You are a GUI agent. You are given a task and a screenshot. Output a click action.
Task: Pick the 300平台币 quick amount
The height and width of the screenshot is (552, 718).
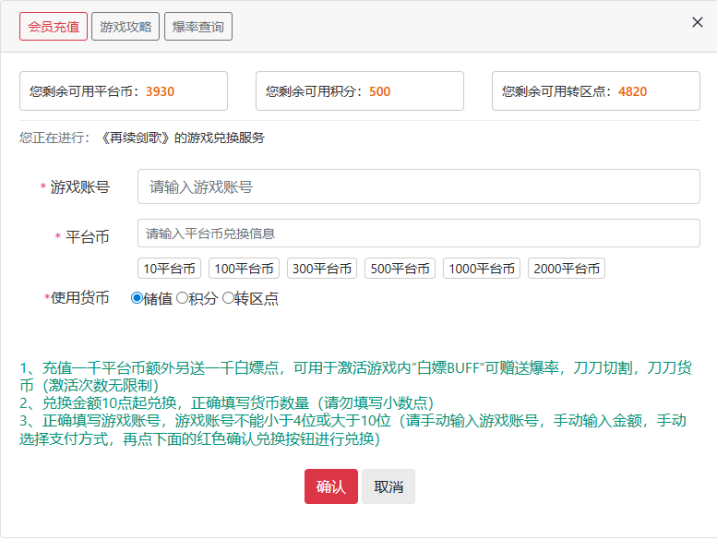(322, 269)
